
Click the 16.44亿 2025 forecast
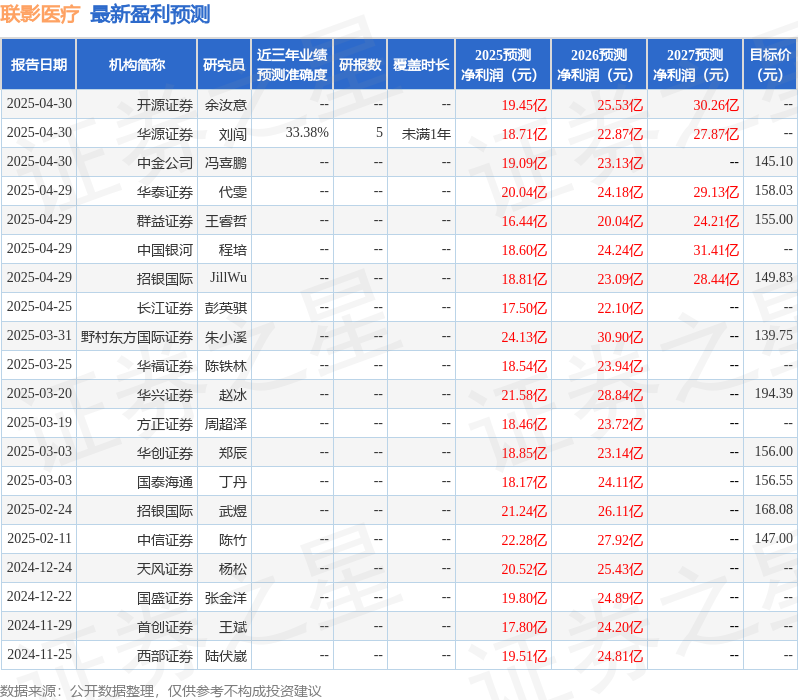pos(524,221)
